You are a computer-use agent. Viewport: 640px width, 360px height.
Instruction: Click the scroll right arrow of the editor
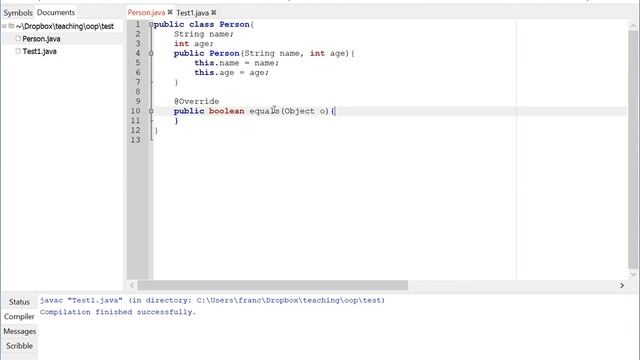click(x=622, y=285)
